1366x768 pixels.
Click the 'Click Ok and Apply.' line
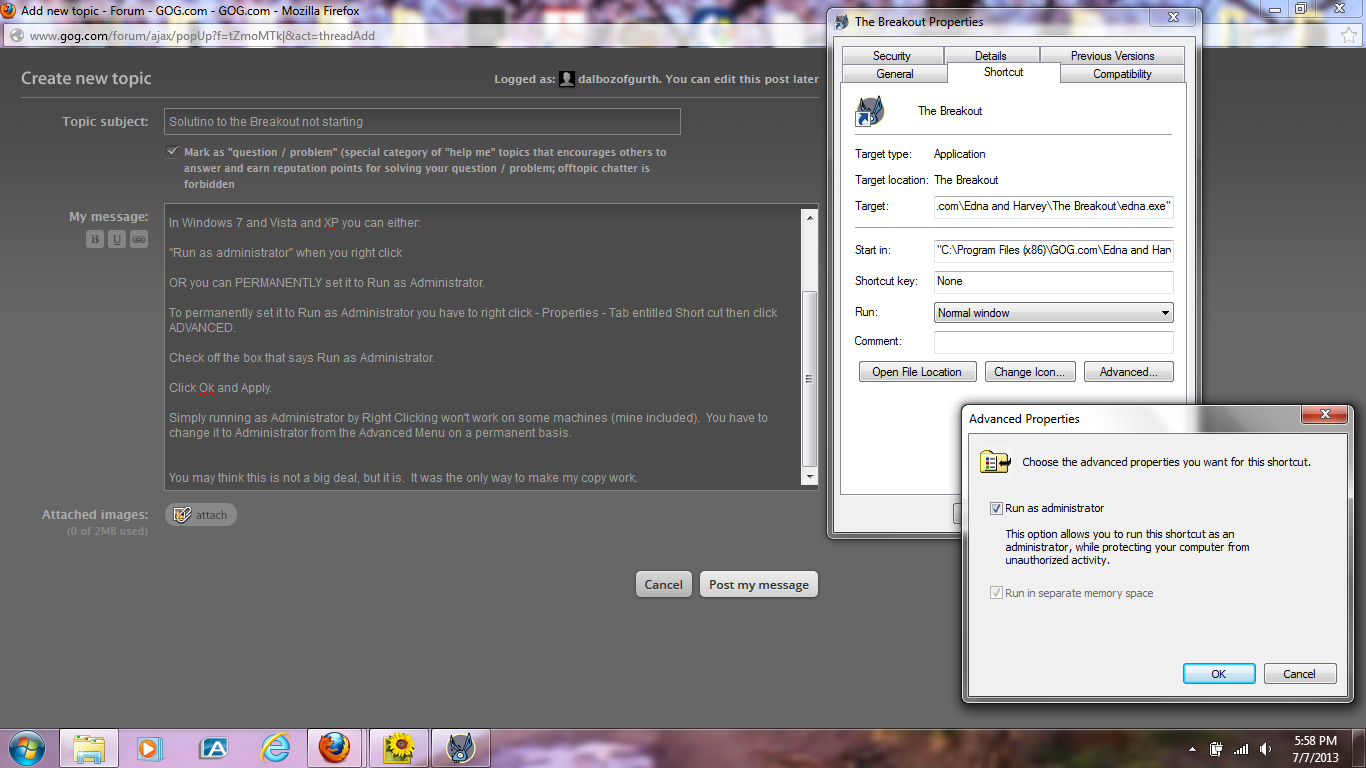pyautogui.click(x=220, y=388)
